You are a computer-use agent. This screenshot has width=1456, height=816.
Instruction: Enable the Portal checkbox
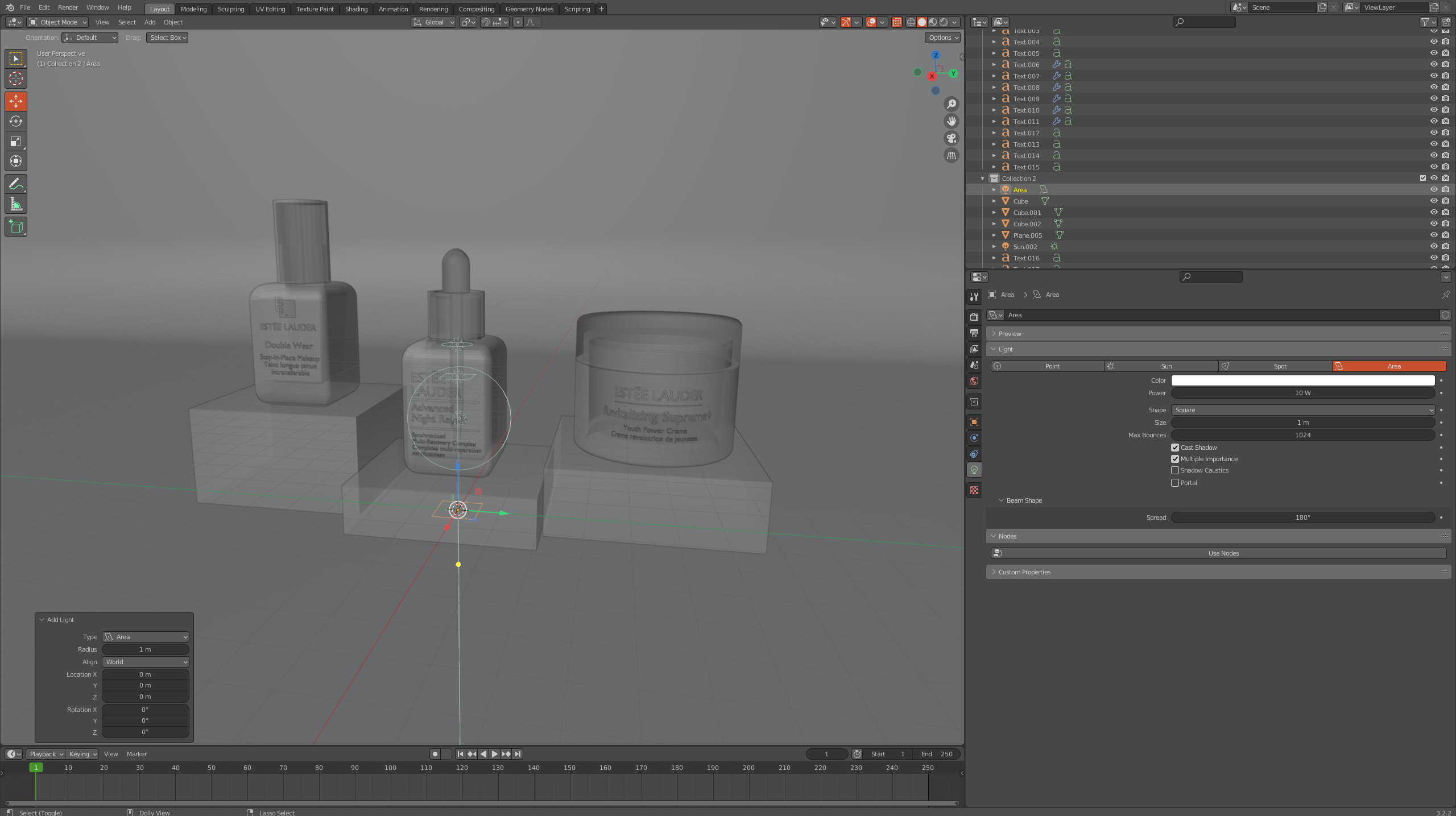click(1175, 483)
